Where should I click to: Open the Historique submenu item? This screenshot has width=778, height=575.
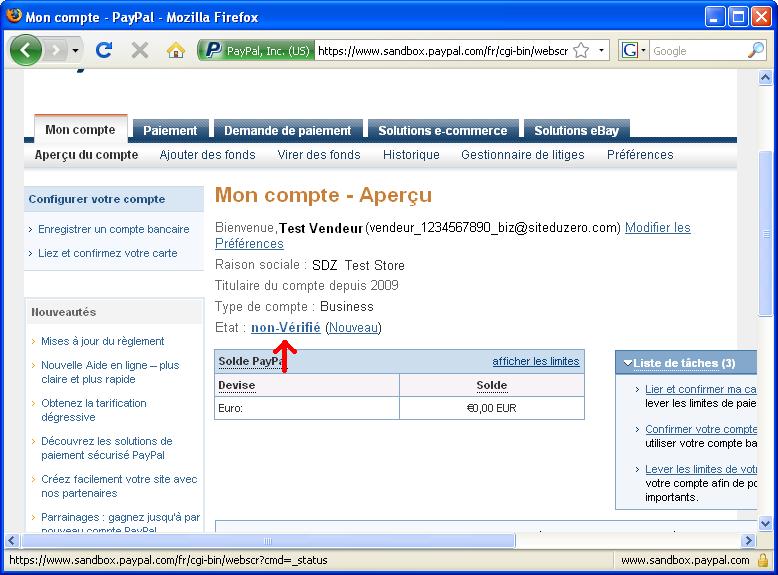tap(411, 155)
